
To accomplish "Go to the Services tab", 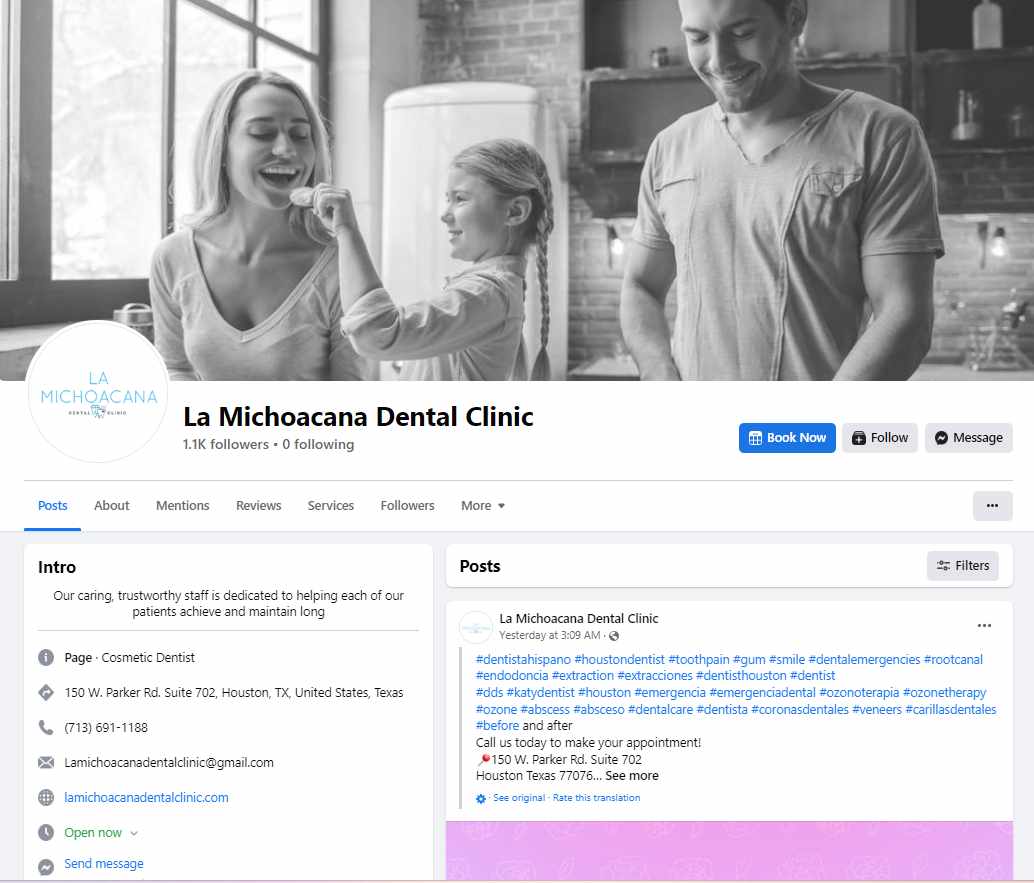I will tap(330, 506).
